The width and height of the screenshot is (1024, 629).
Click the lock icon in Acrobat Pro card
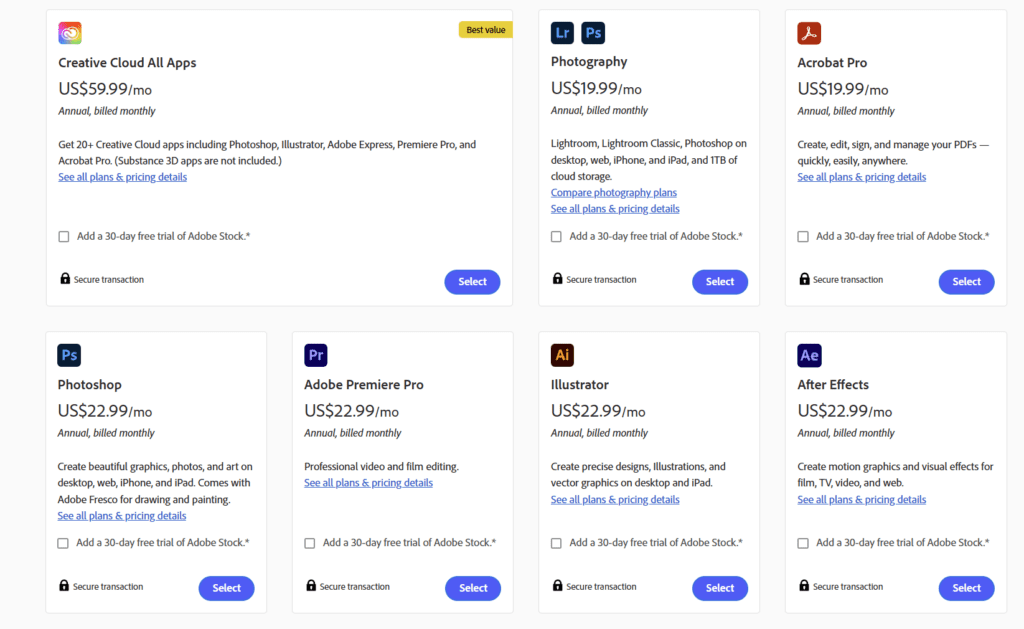coord(805,278)
